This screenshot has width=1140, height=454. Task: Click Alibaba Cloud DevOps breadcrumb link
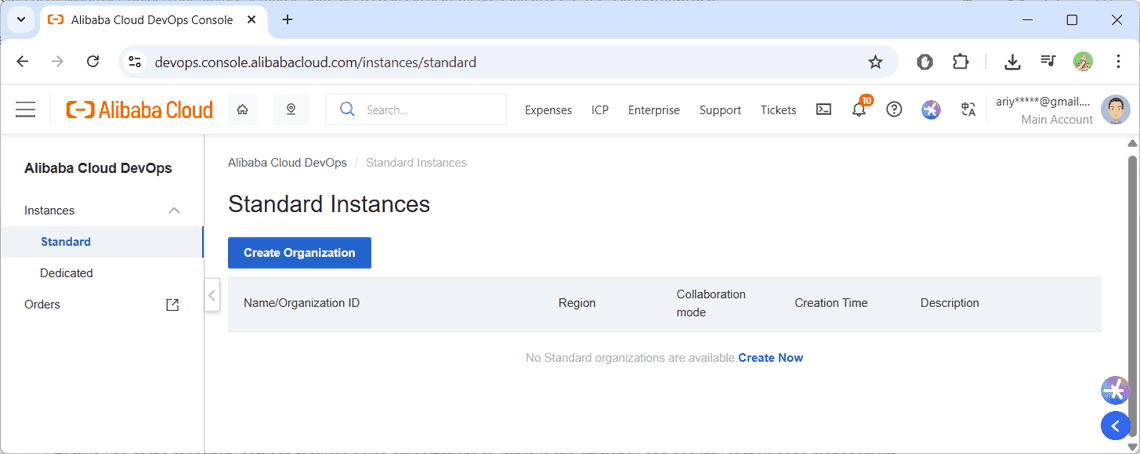(x=287, y=162)
